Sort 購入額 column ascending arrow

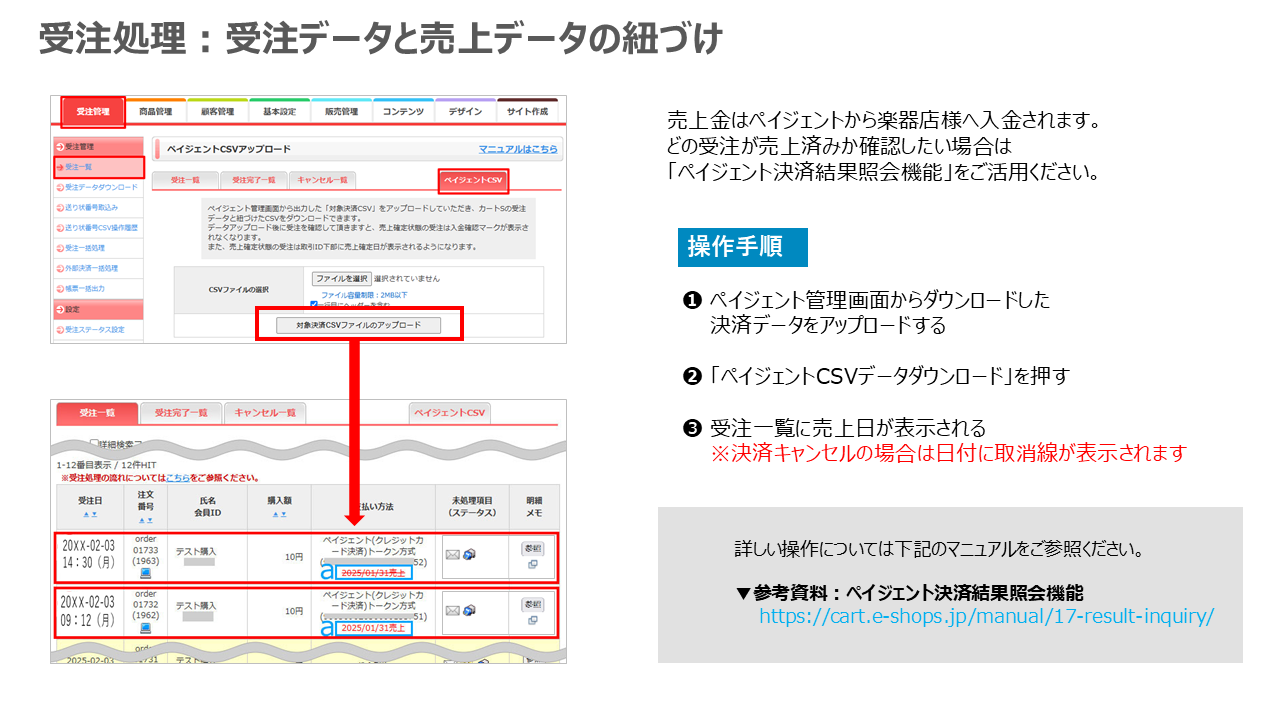[274, 514]
